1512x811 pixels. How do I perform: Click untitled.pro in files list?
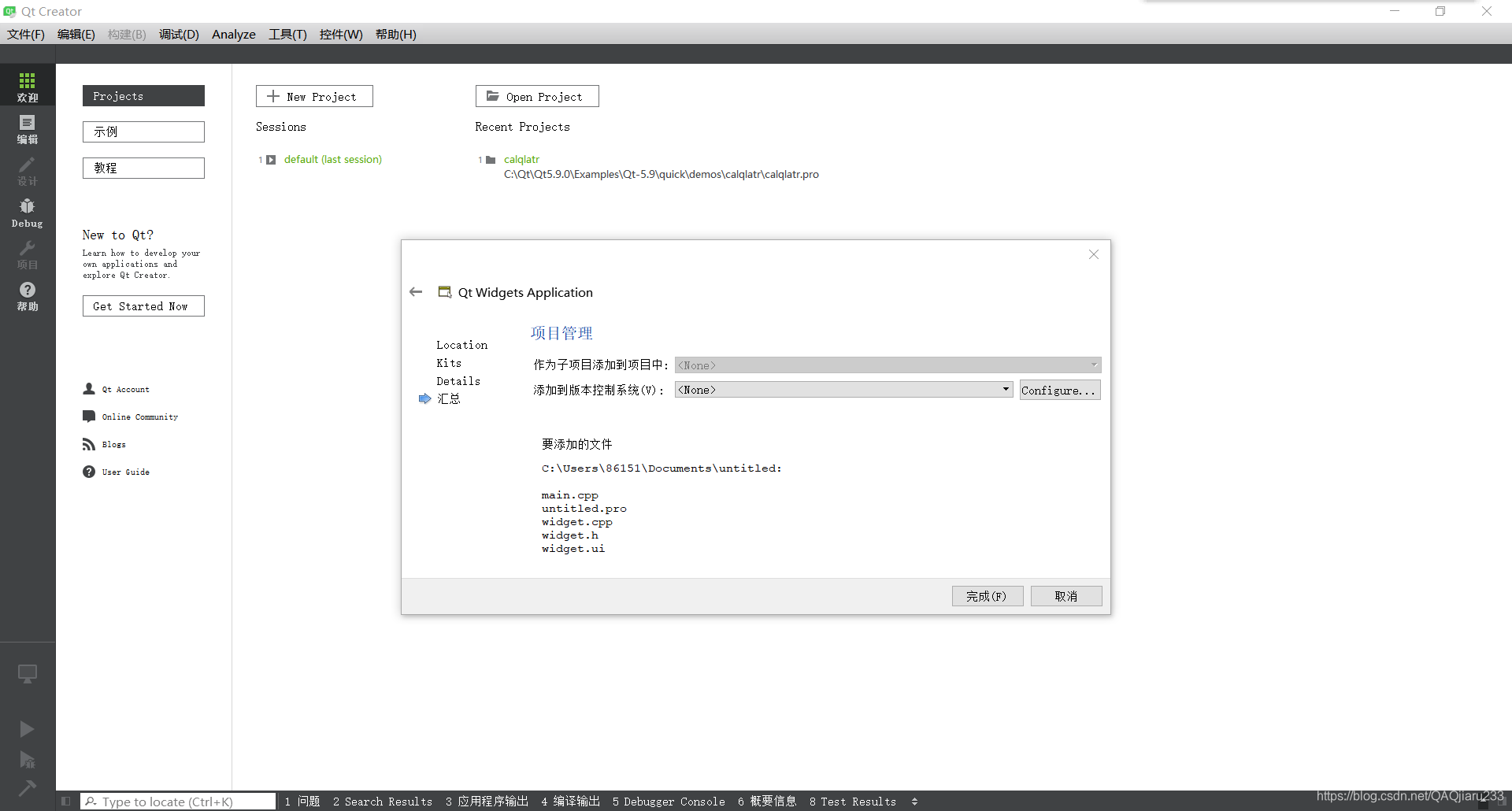(584, 509)
